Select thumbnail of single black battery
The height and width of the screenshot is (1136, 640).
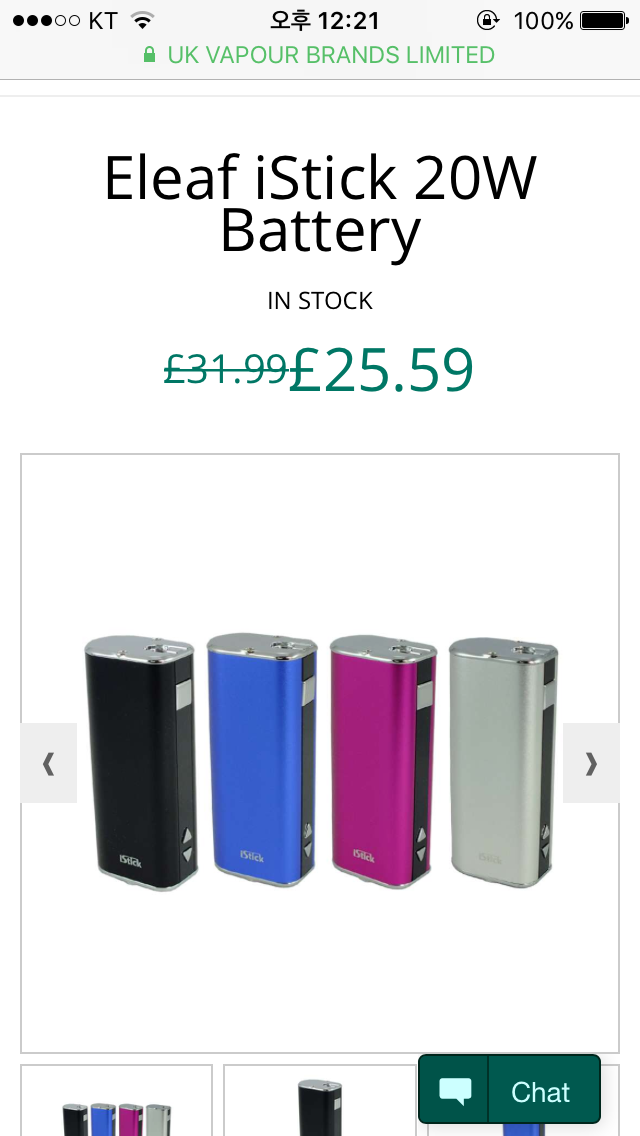tap(320, 1100)
